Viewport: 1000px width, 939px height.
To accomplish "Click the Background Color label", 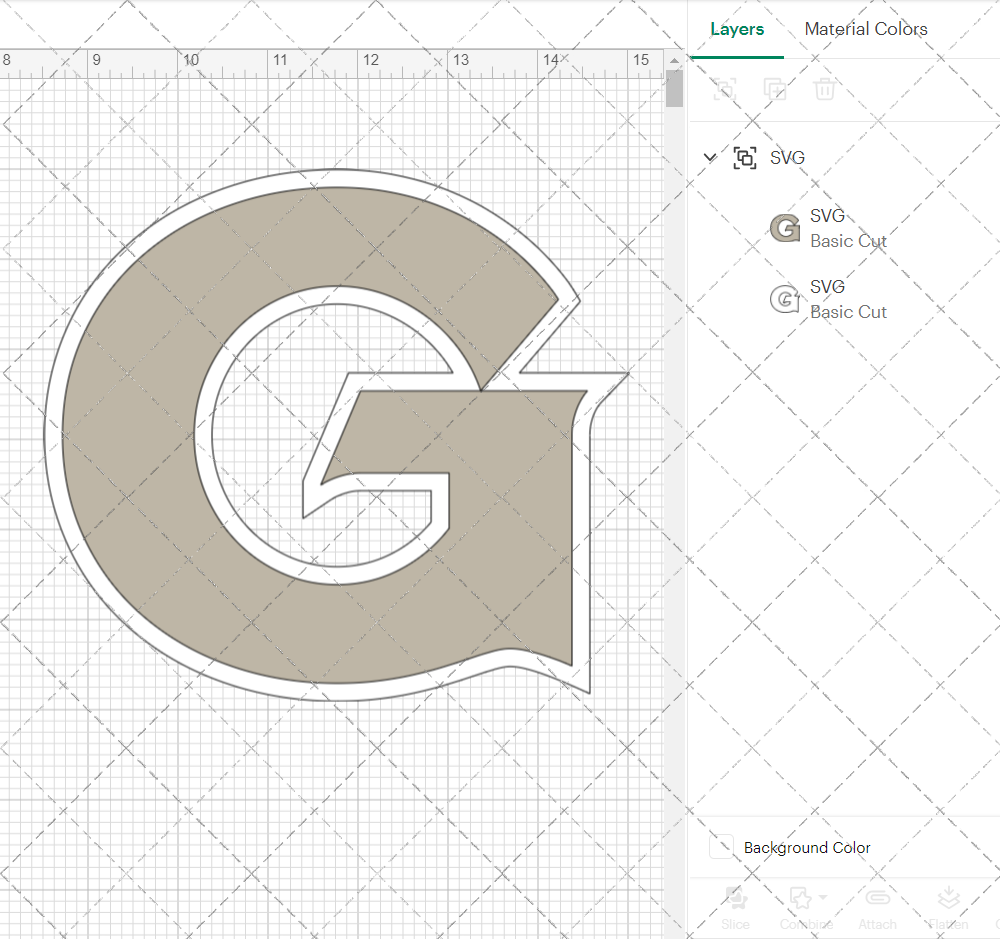I will click(x=807, y=847).
